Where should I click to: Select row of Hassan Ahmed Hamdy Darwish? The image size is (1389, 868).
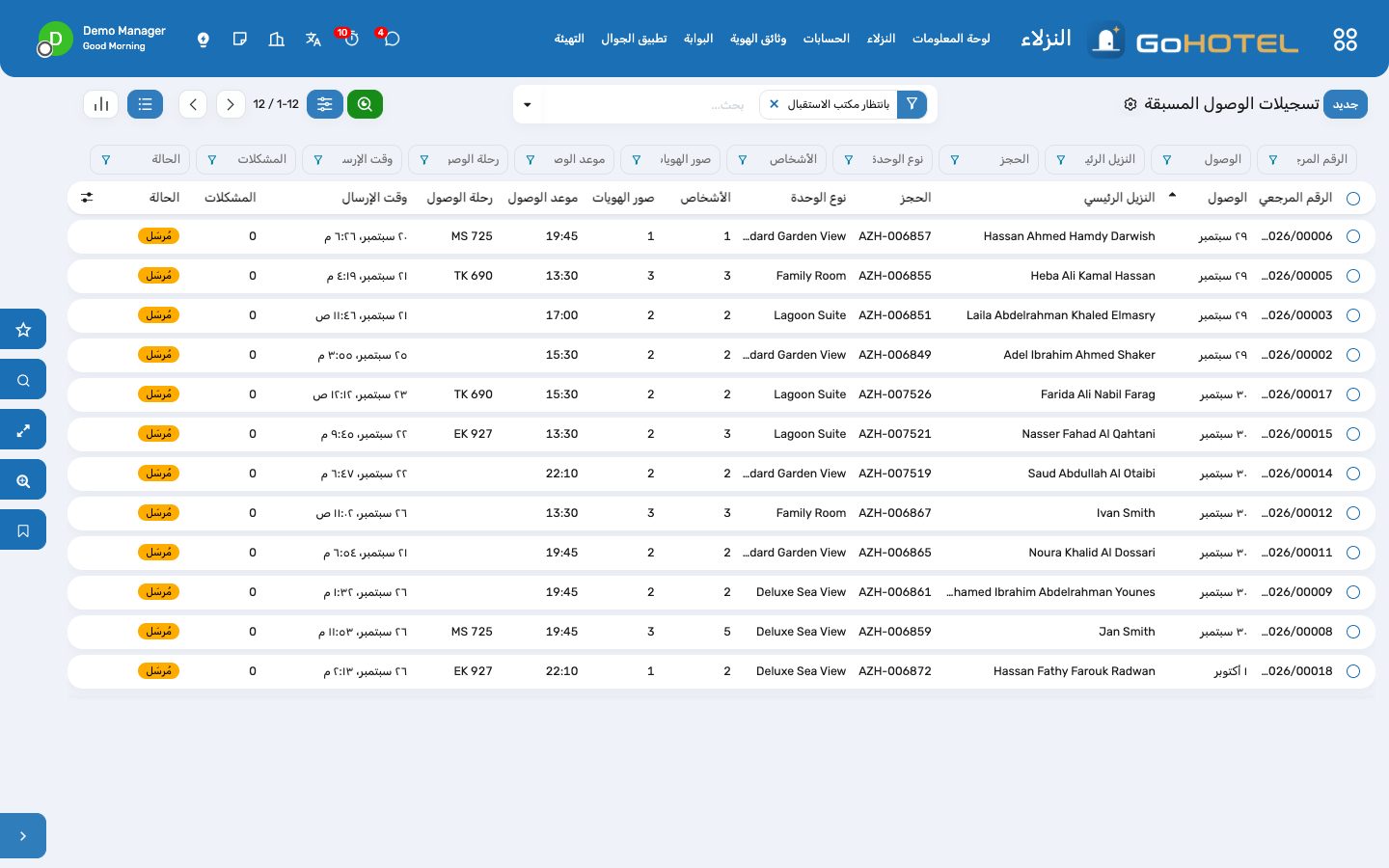pos(1353,236)
